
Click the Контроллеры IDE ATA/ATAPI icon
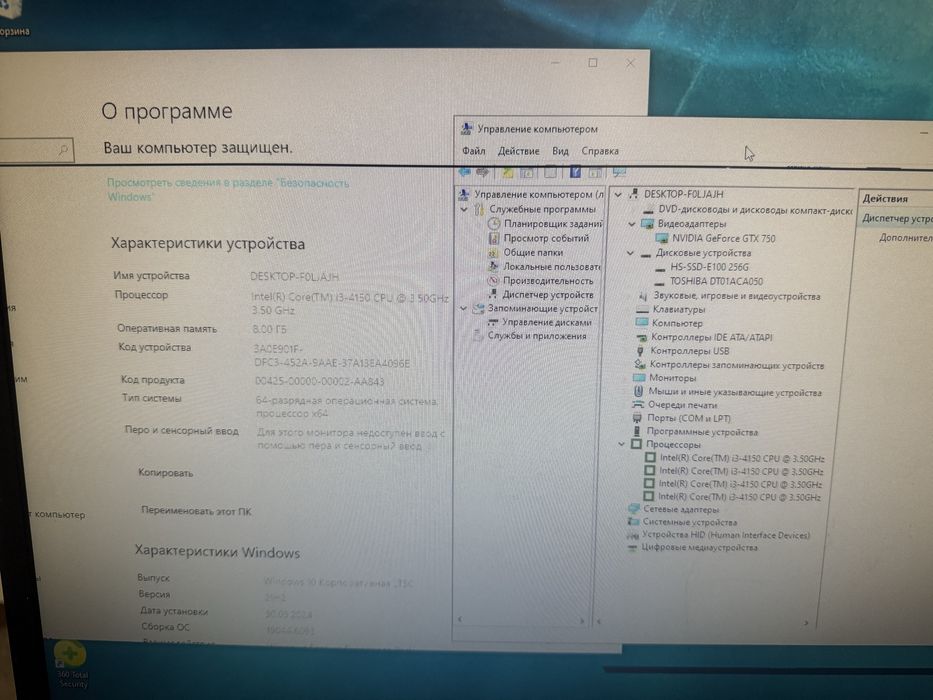(641, 338)
